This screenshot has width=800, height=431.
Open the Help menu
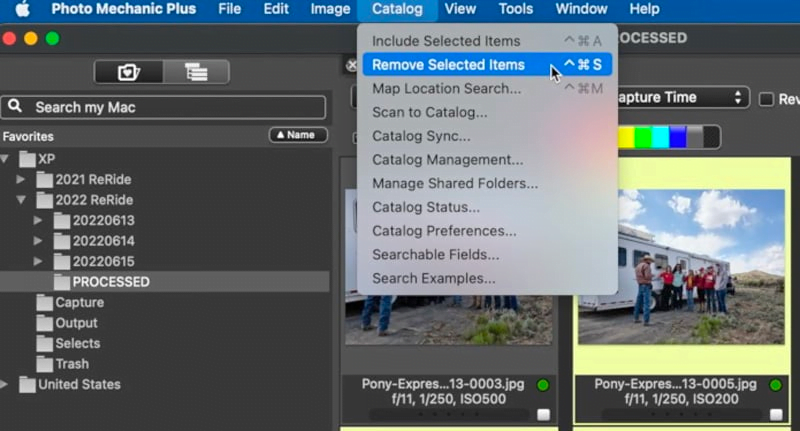coord(644,9)
